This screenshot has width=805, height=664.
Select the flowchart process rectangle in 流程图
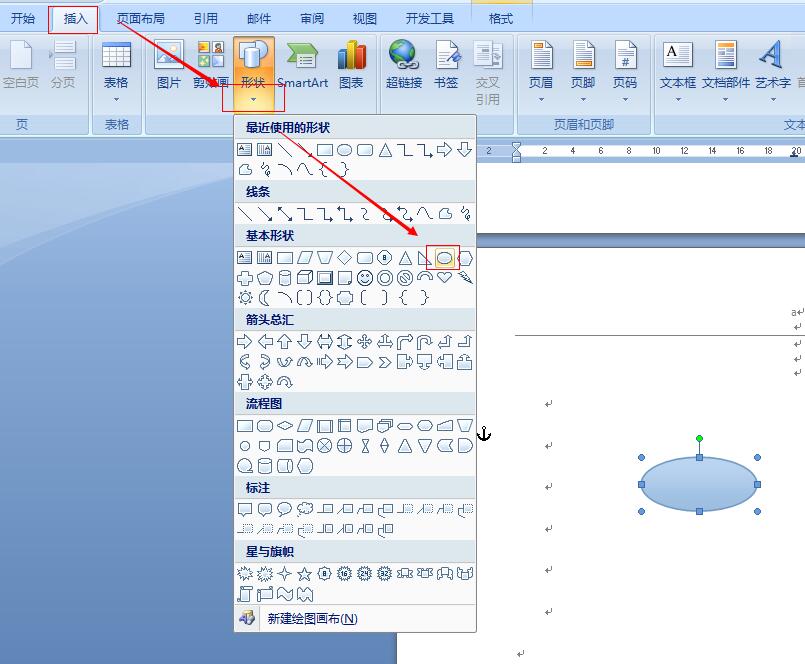coord(245,426)
